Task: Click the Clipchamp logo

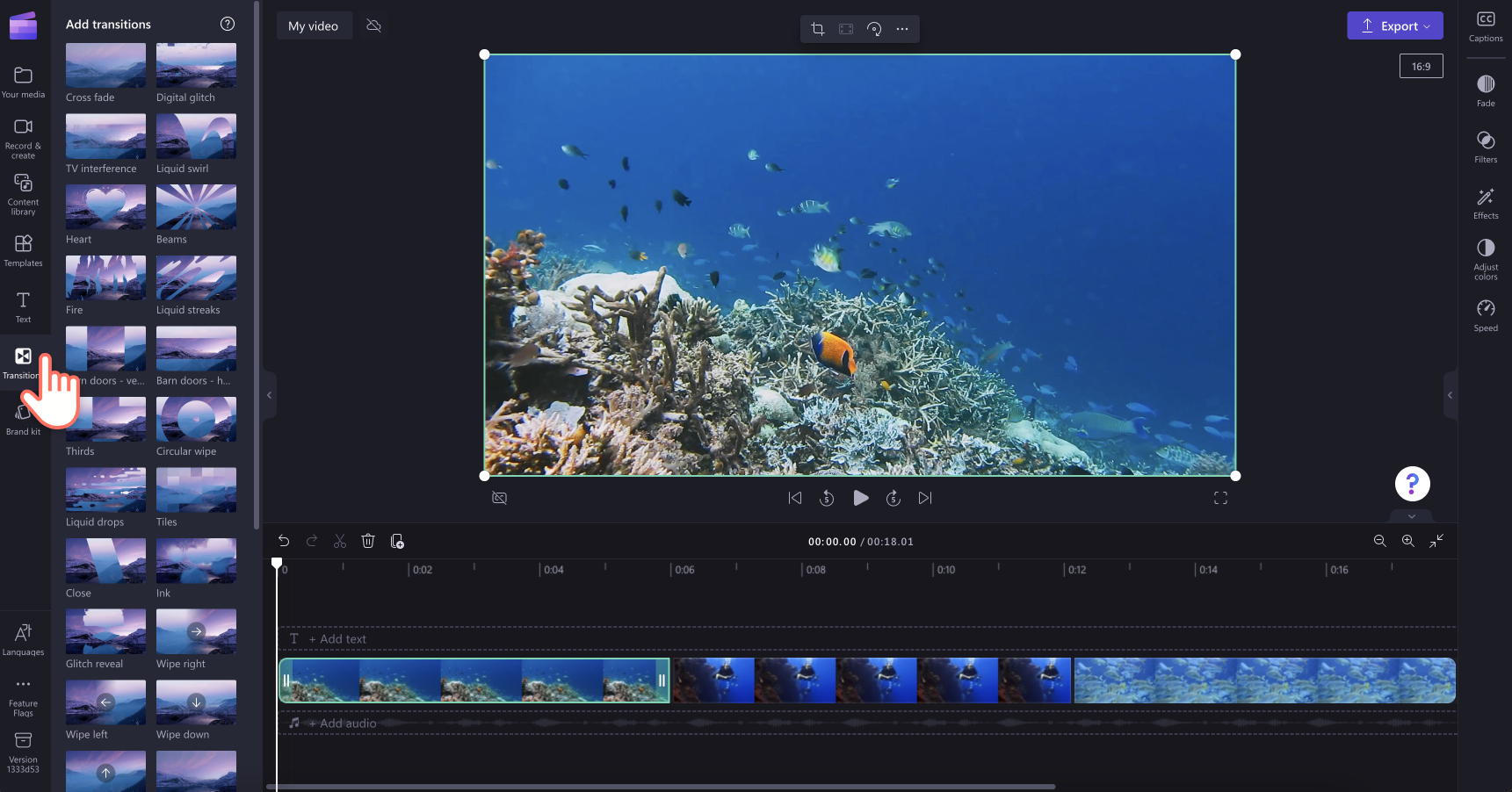Action: click(23, 25)
